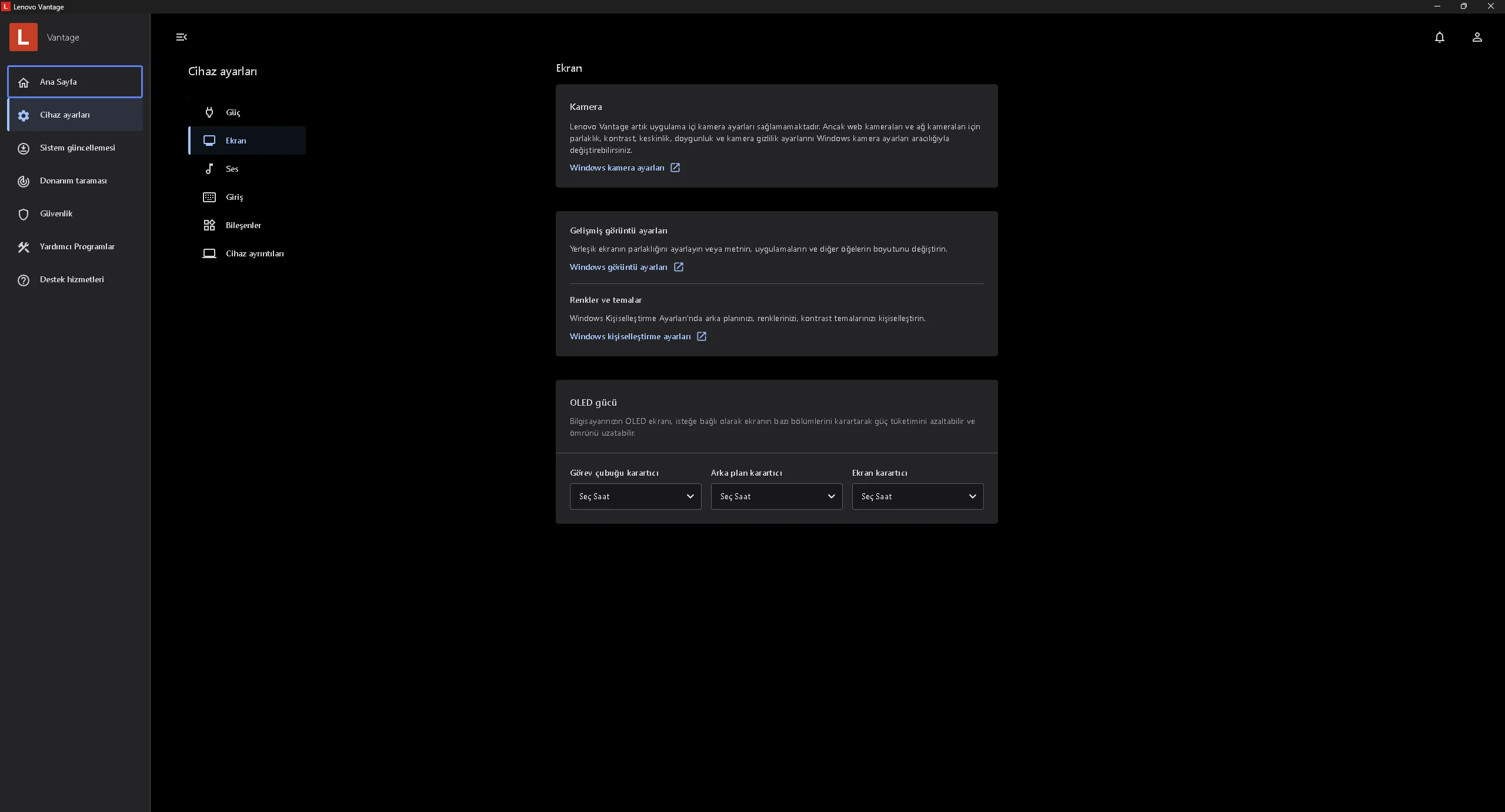Open the notifications bell
Screen dimensions: 1505x812
point(1439,37)
